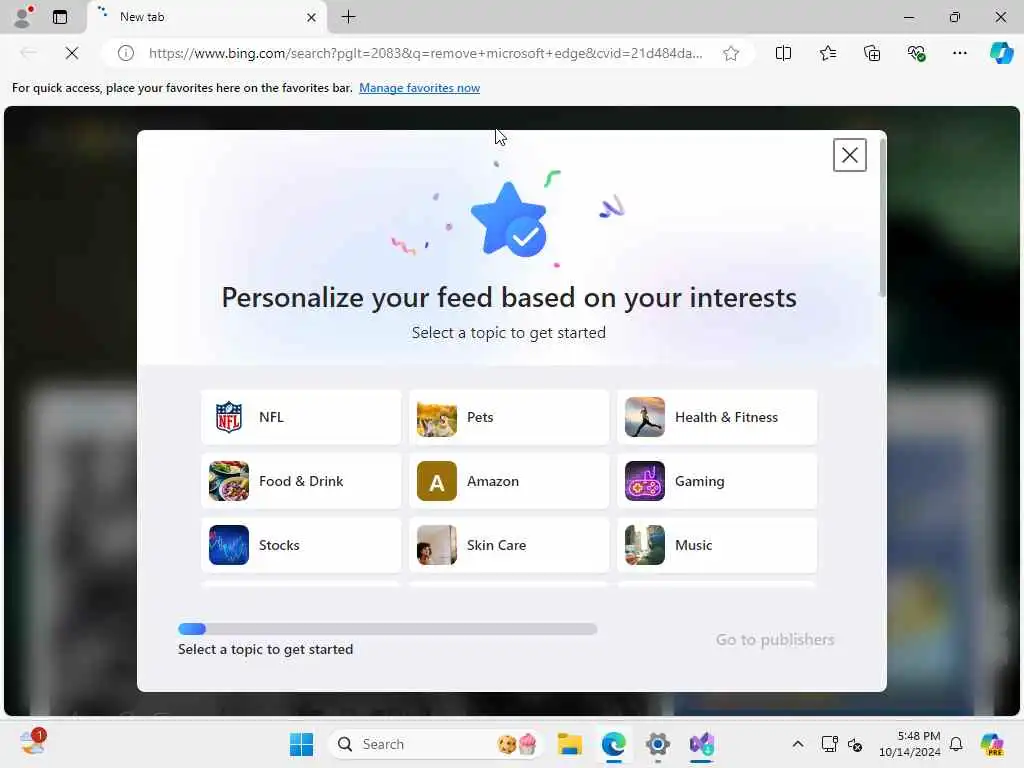The width and height of the screenshot is (1024, 768).
Task: Click the blue star checkmark graphic
Action: [x=509, y=219]
